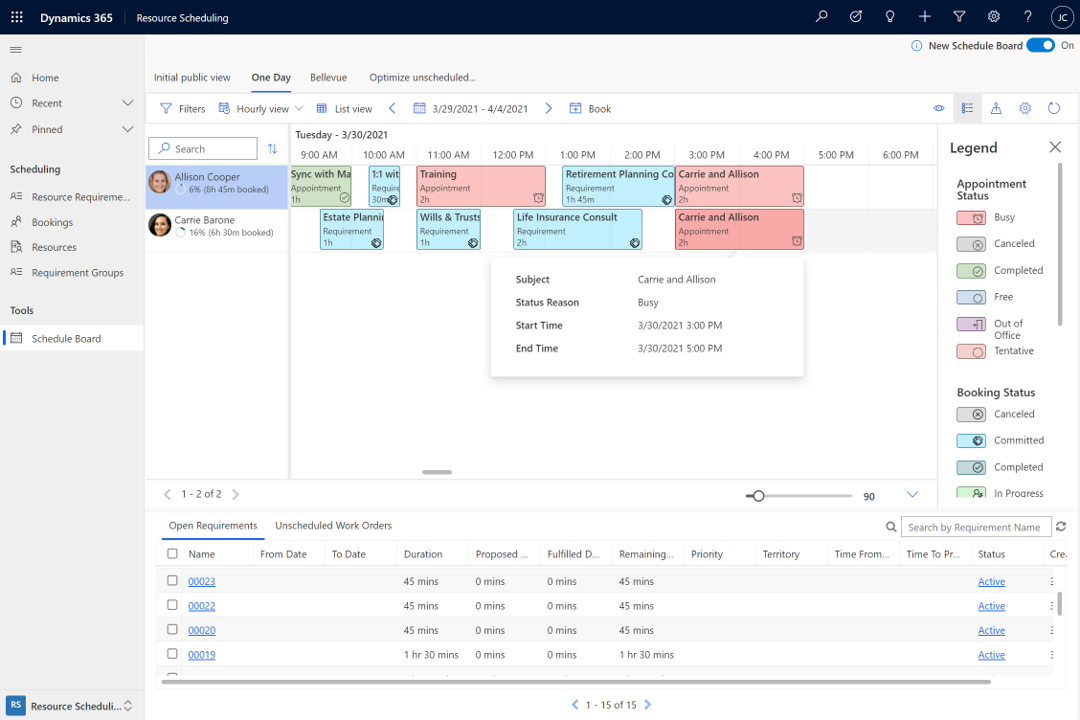
Task: Click the map view pin icon
Action: click(x=996, y=108)
